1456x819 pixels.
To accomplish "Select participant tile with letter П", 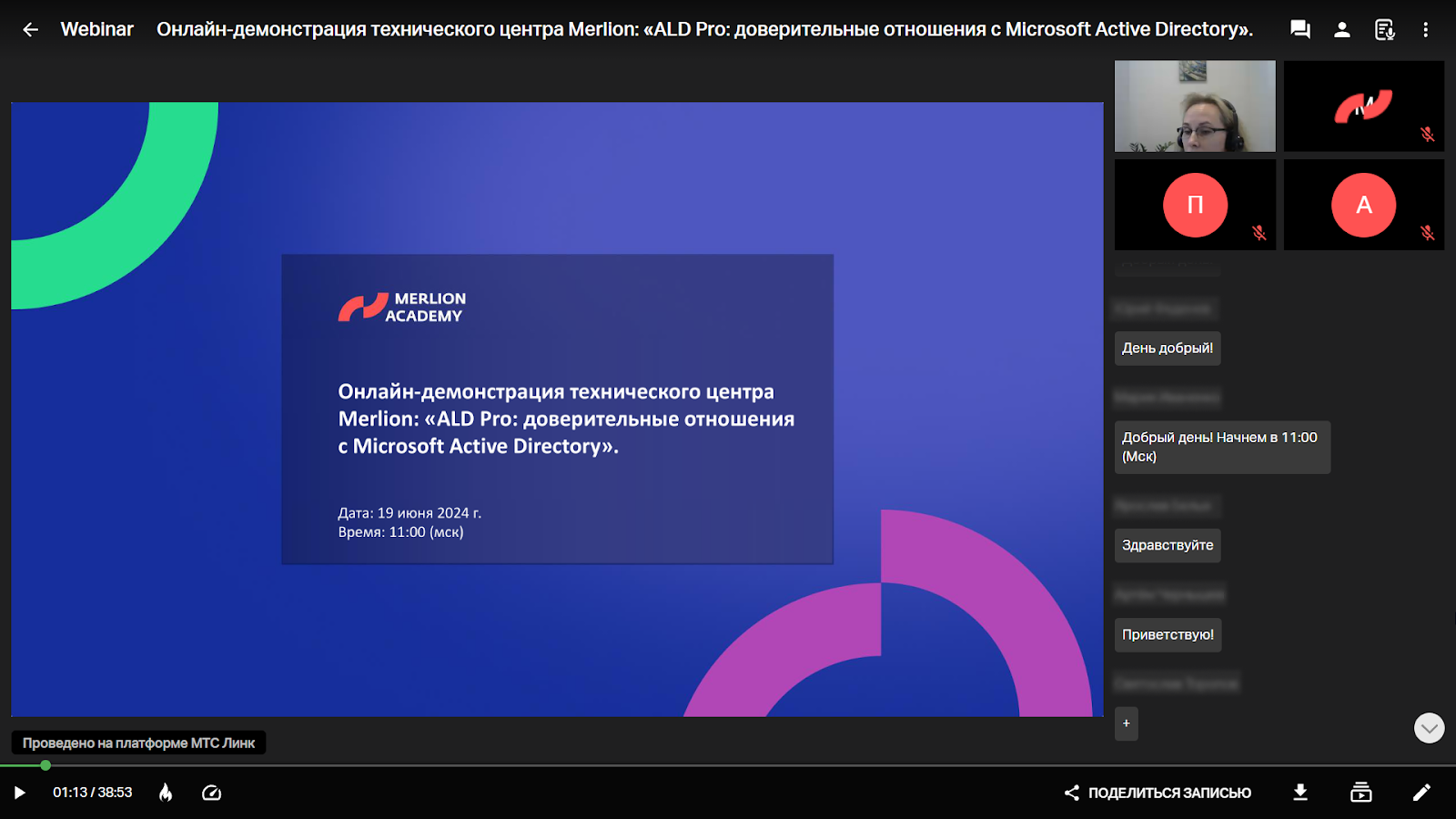I will click(x=1195, y=205).
